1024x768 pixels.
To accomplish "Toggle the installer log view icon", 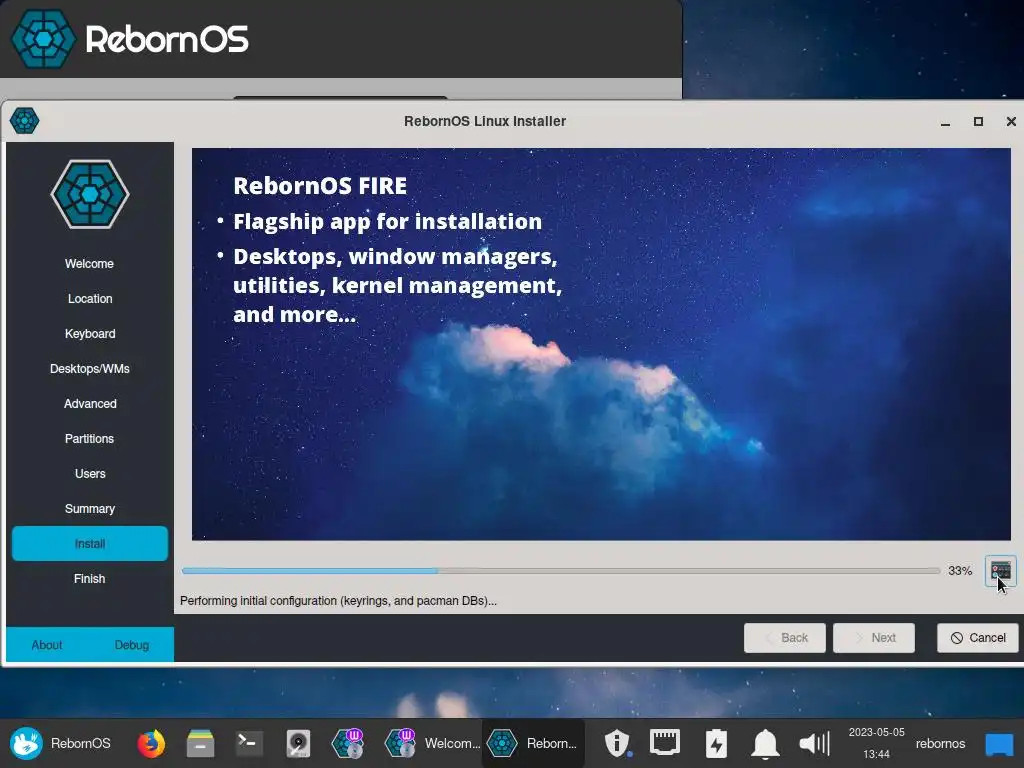I will point(1000,571).
